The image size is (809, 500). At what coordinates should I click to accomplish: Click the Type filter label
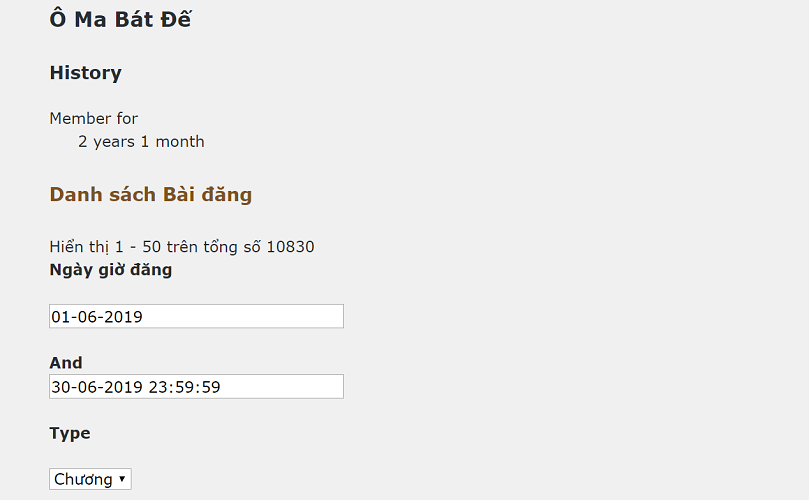pos(70,433)
